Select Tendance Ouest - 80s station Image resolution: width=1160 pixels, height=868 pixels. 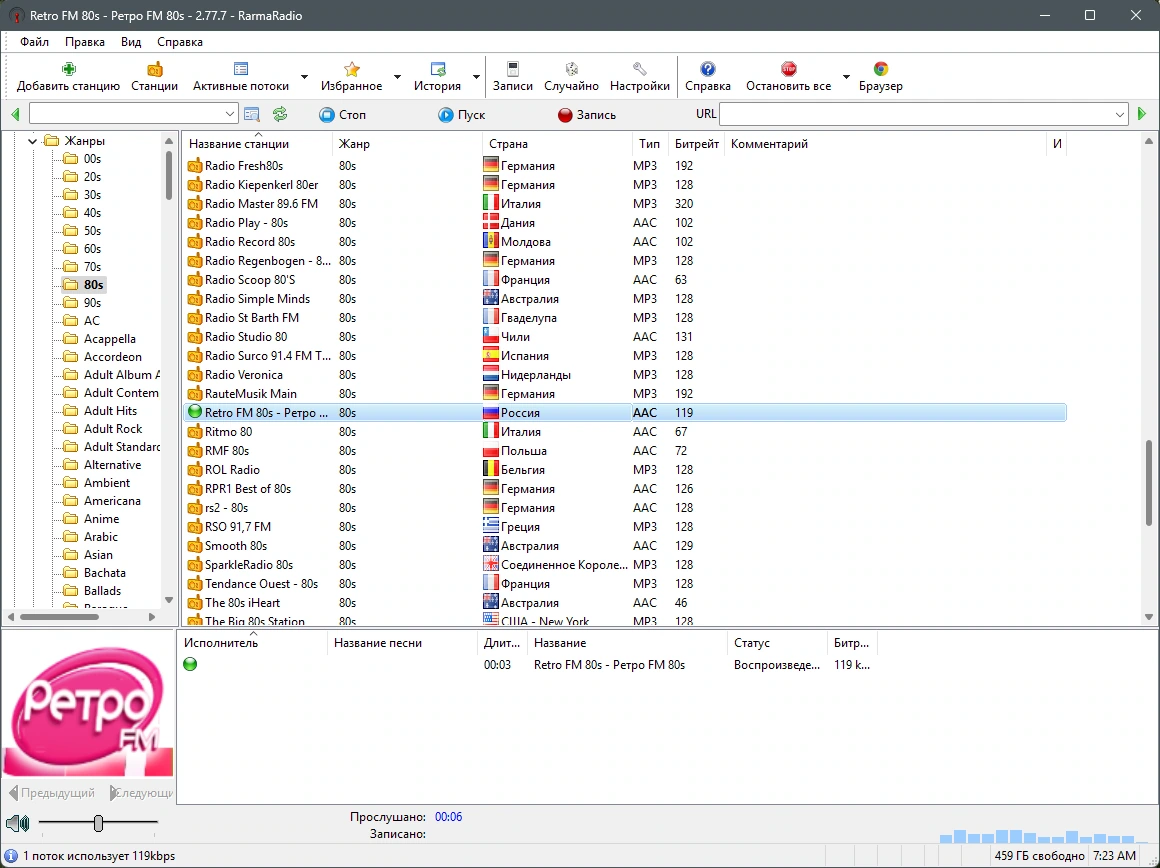point(624,584)
